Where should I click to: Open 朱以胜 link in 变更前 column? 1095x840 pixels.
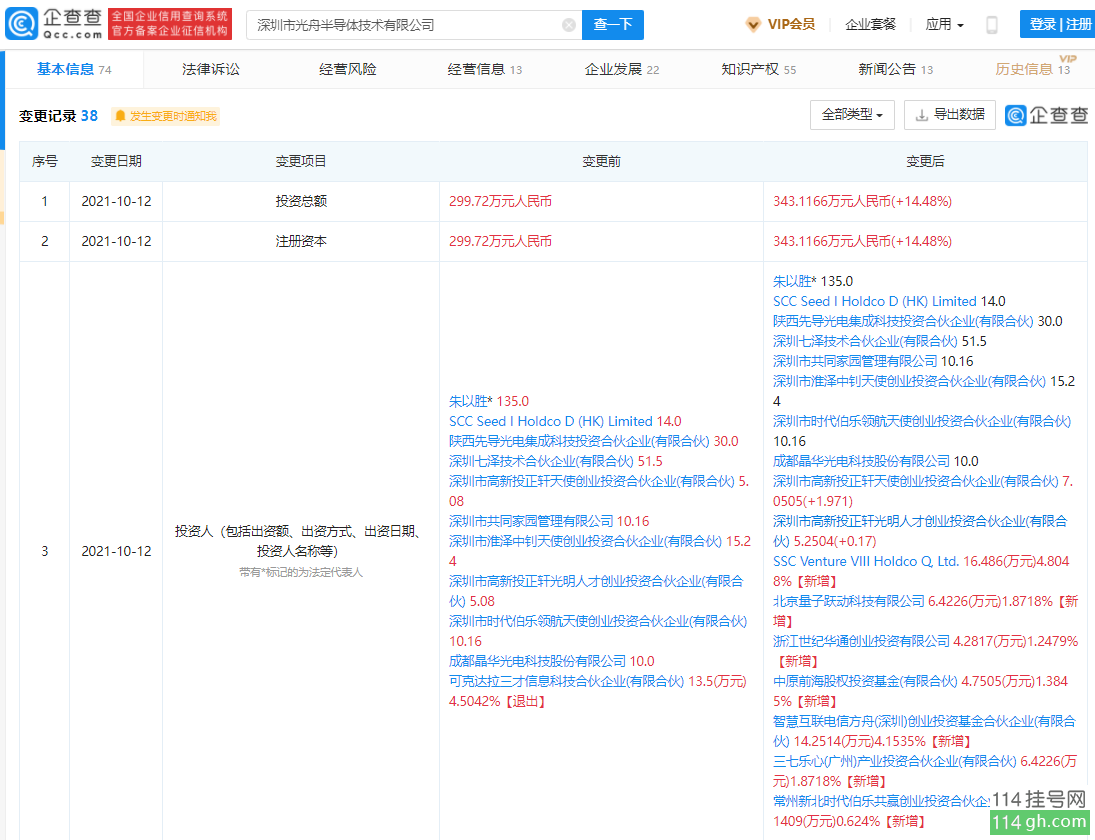pos(468,401)
